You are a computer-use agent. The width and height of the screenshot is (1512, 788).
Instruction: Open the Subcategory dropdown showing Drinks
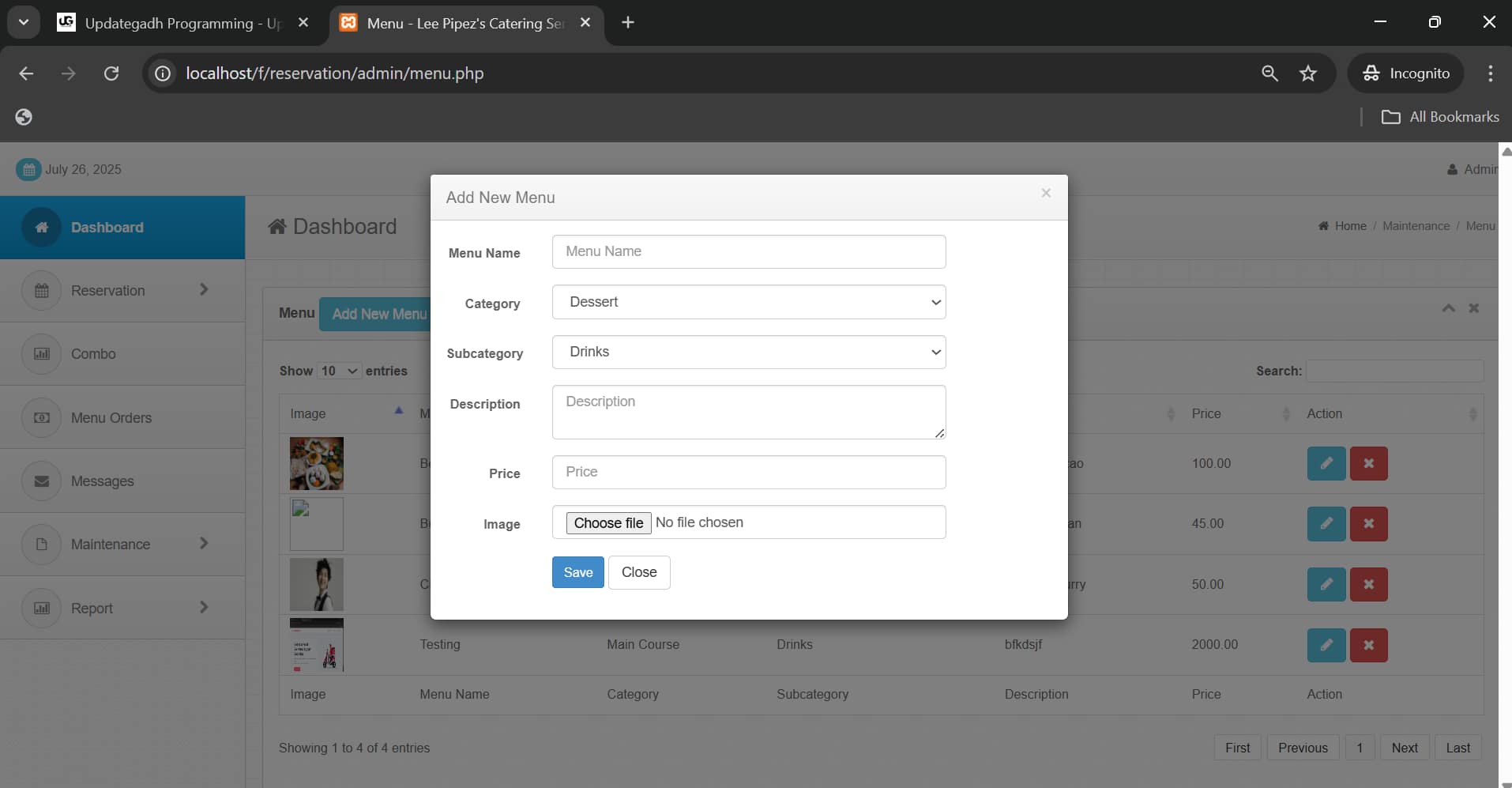tap(748, 353)
